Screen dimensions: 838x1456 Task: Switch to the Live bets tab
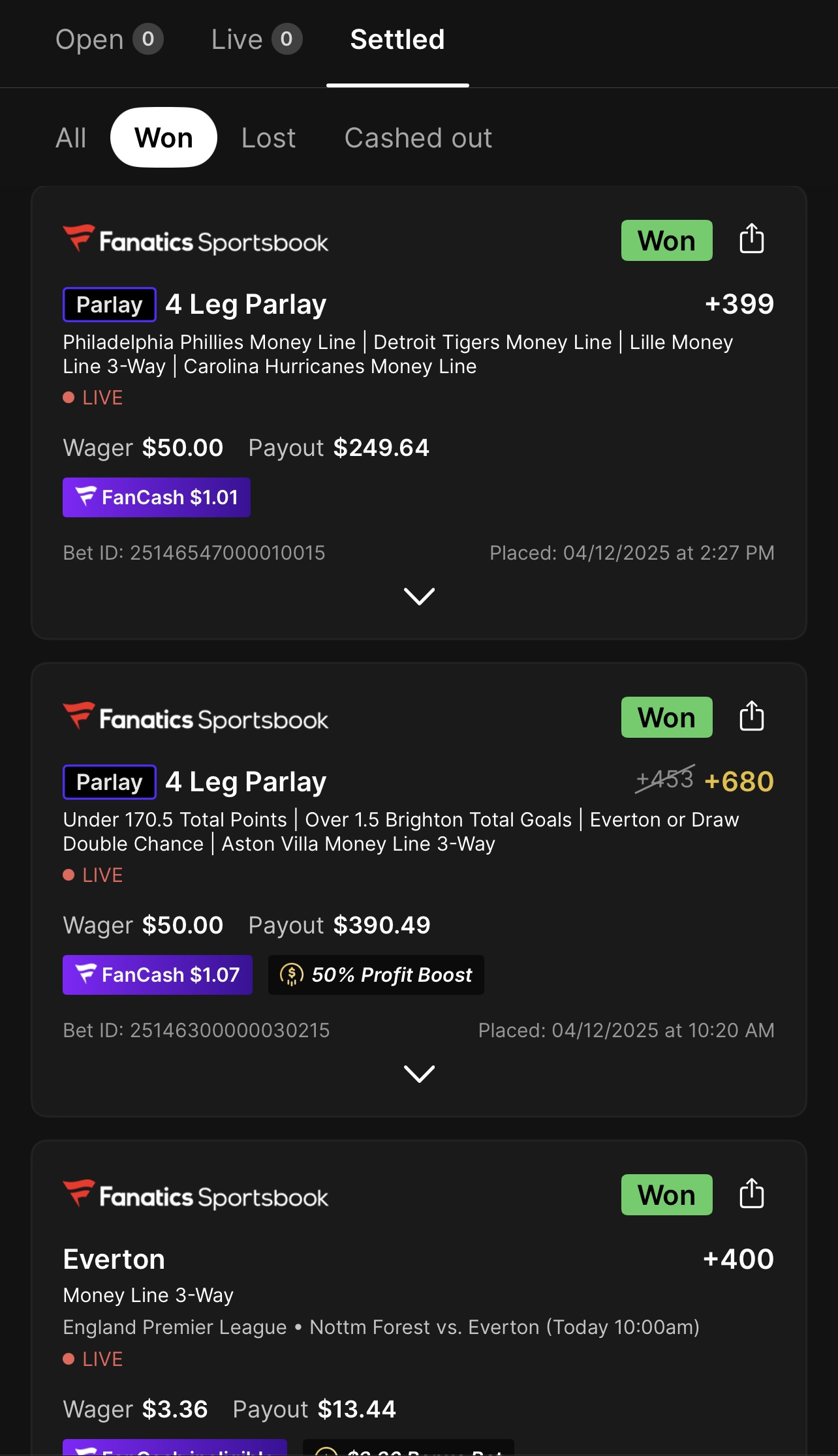click(256, 40)
